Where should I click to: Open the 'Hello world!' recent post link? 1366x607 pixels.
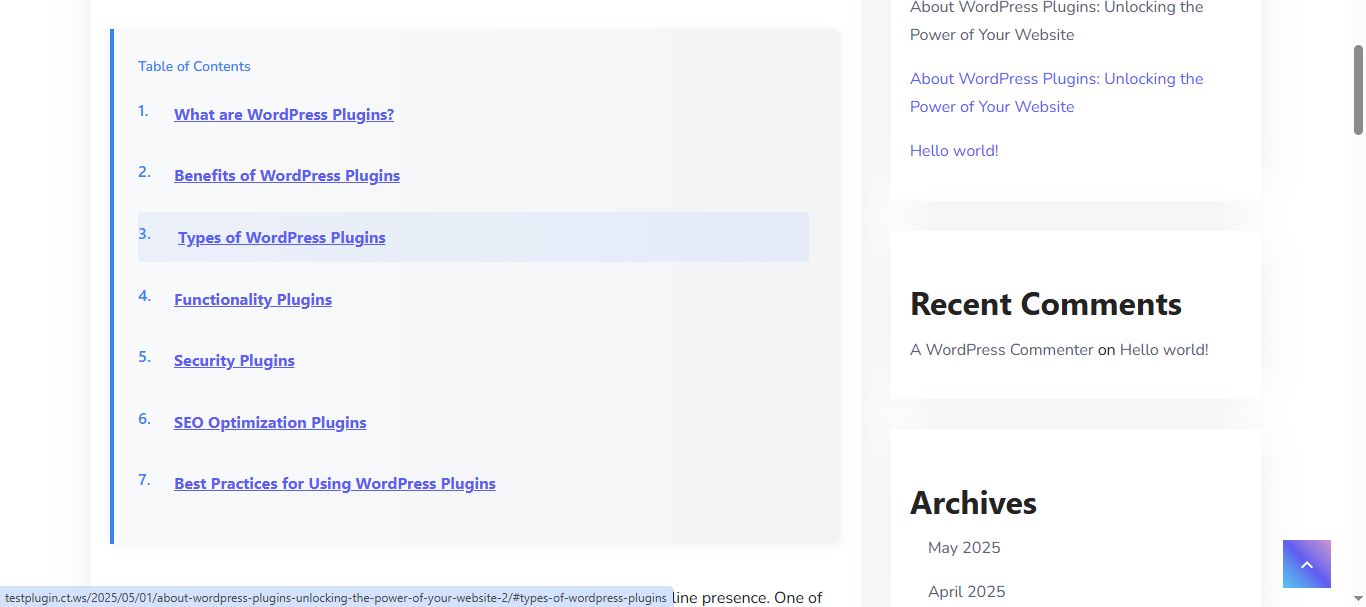[954, 150]
